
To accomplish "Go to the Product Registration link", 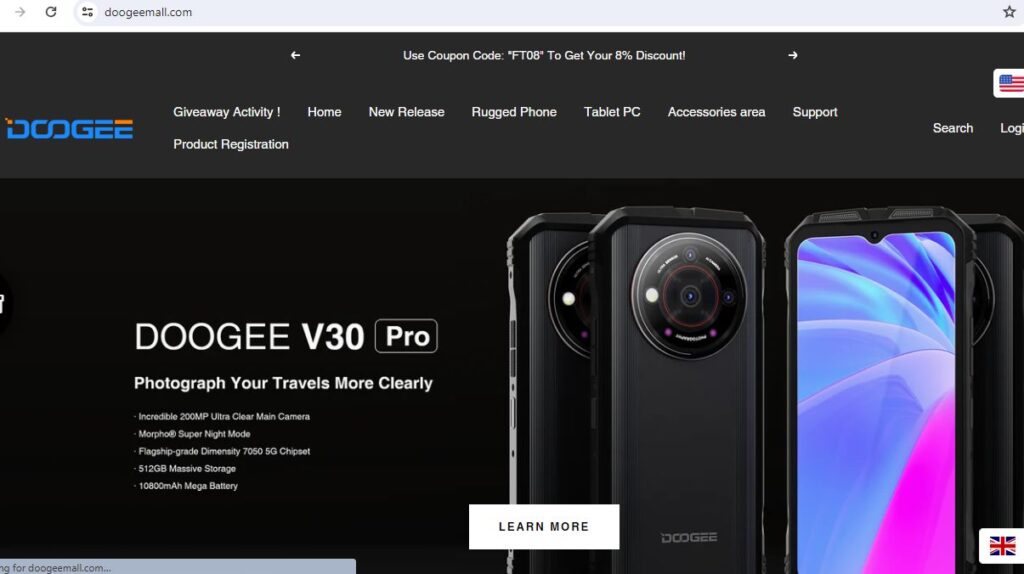I will point(231,144).
